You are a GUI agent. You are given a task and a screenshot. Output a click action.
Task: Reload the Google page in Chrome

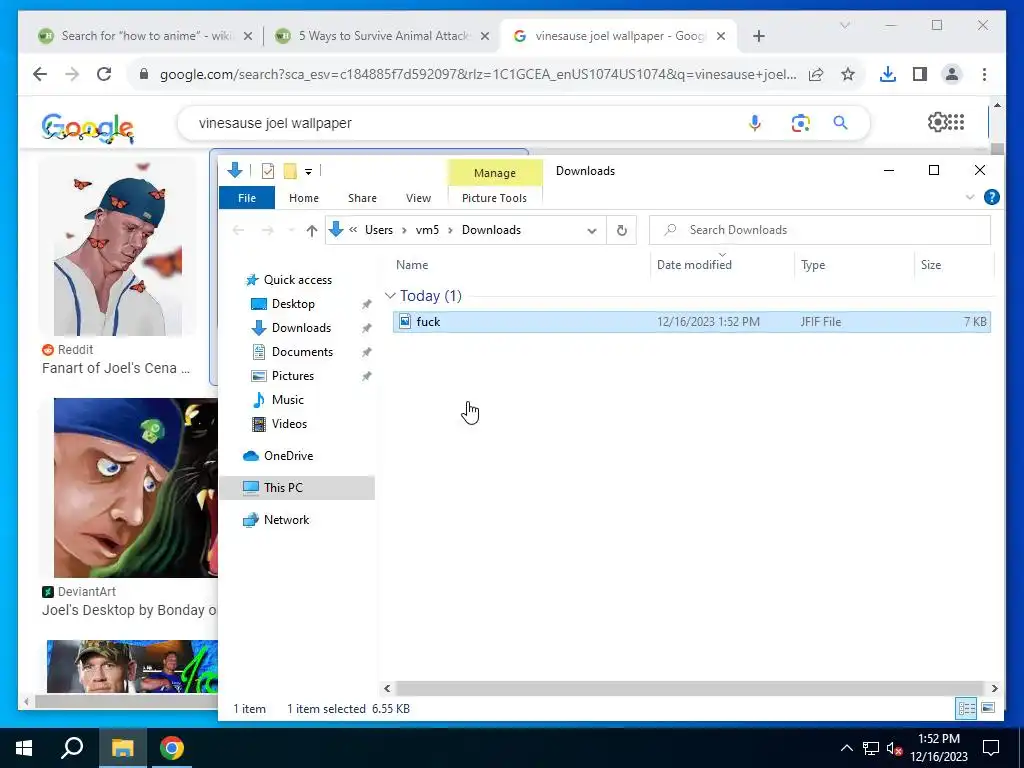[x=104, y=74]
